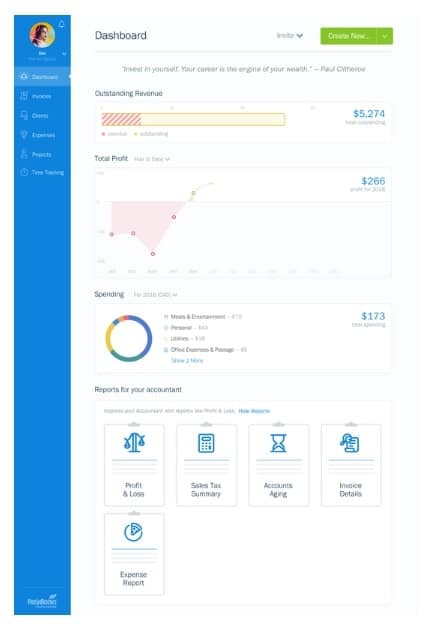The width and height of the screenshot is (439, 635).
Task: Open the Spending period dropdown
Action: 156,295
